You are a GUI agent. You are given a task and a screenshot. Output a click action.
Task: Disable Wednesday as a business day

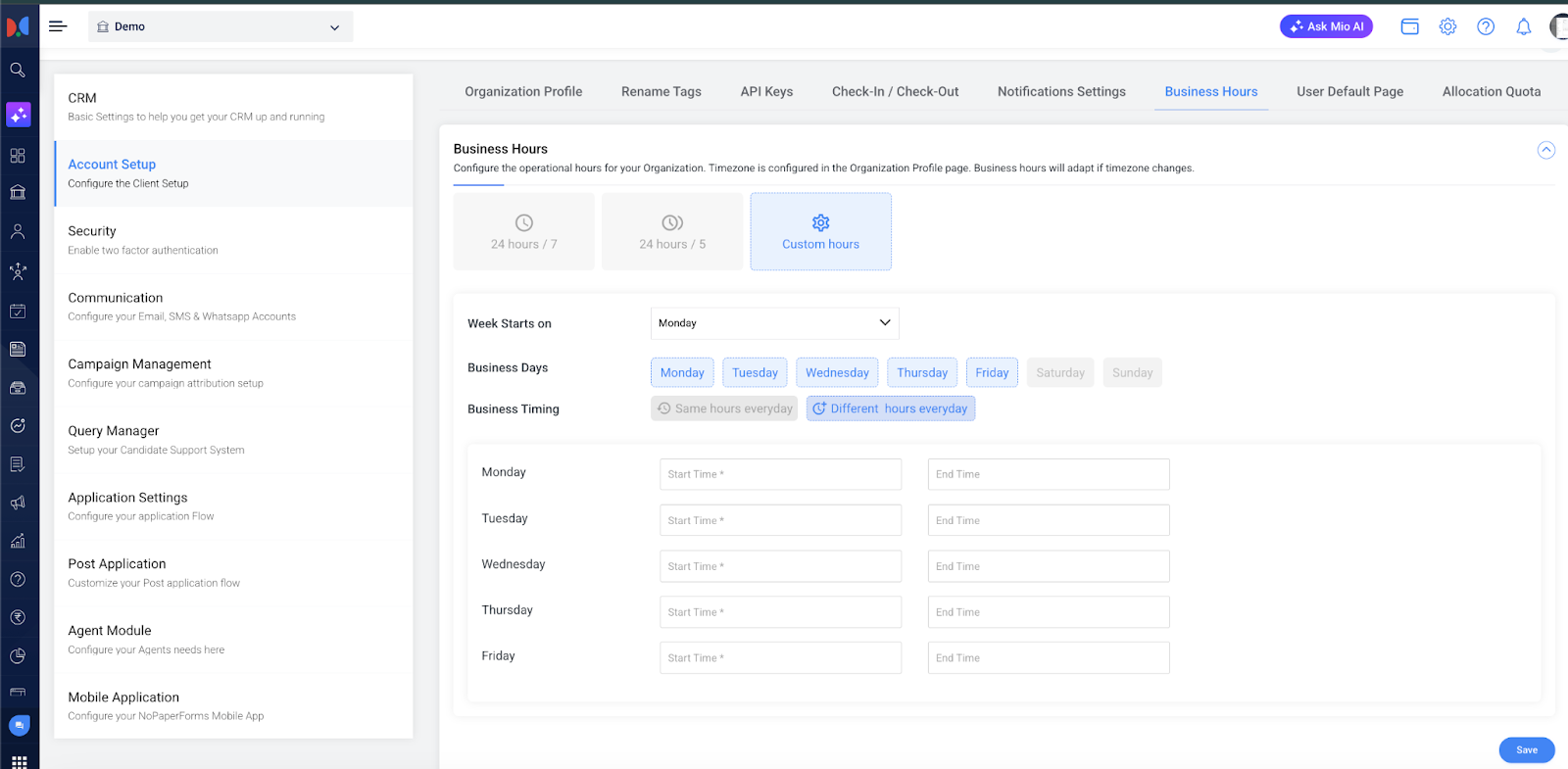click(837, 373)
